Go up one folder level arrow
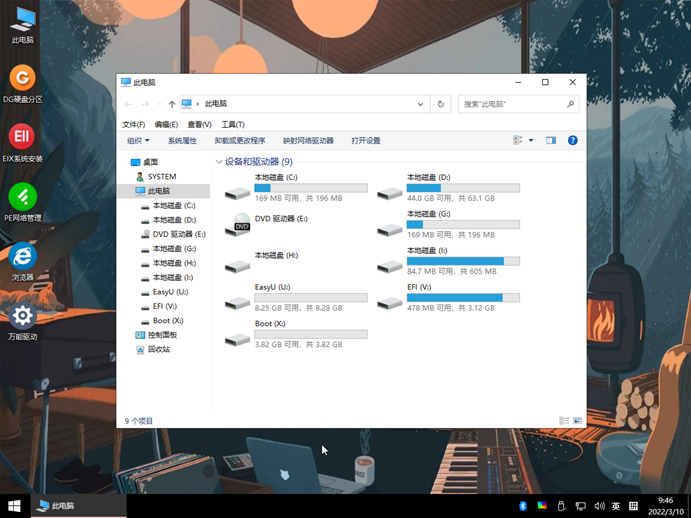The image size is (691, 518). (x=172, y=104)
